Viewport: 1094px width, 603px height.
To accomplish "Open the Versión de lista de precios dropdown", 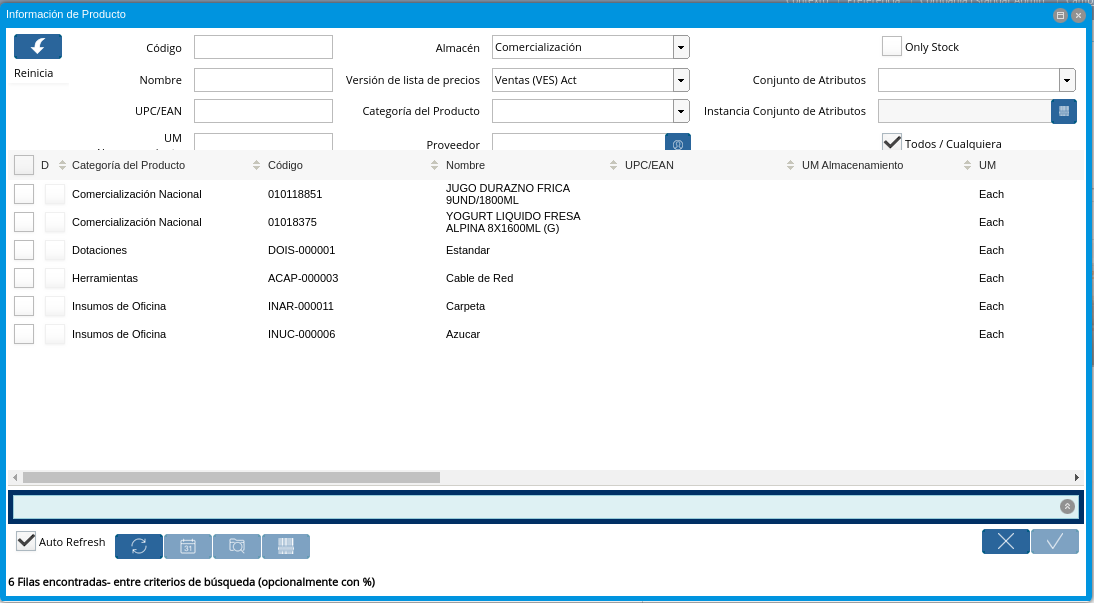I will (x=681, y=79).
